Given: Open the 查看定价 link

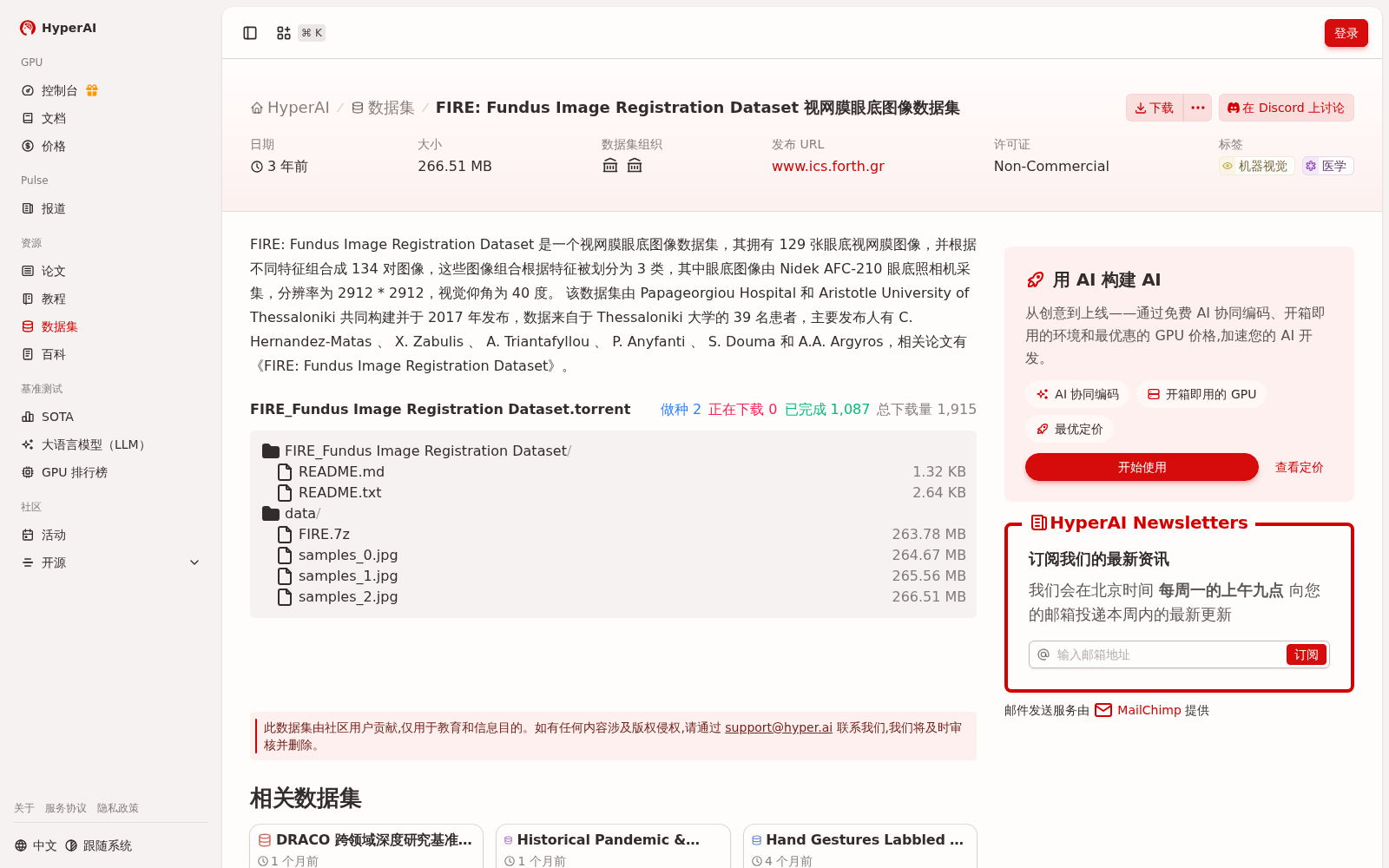Looking at the screenshot, I should click(x=1299, y=467).
